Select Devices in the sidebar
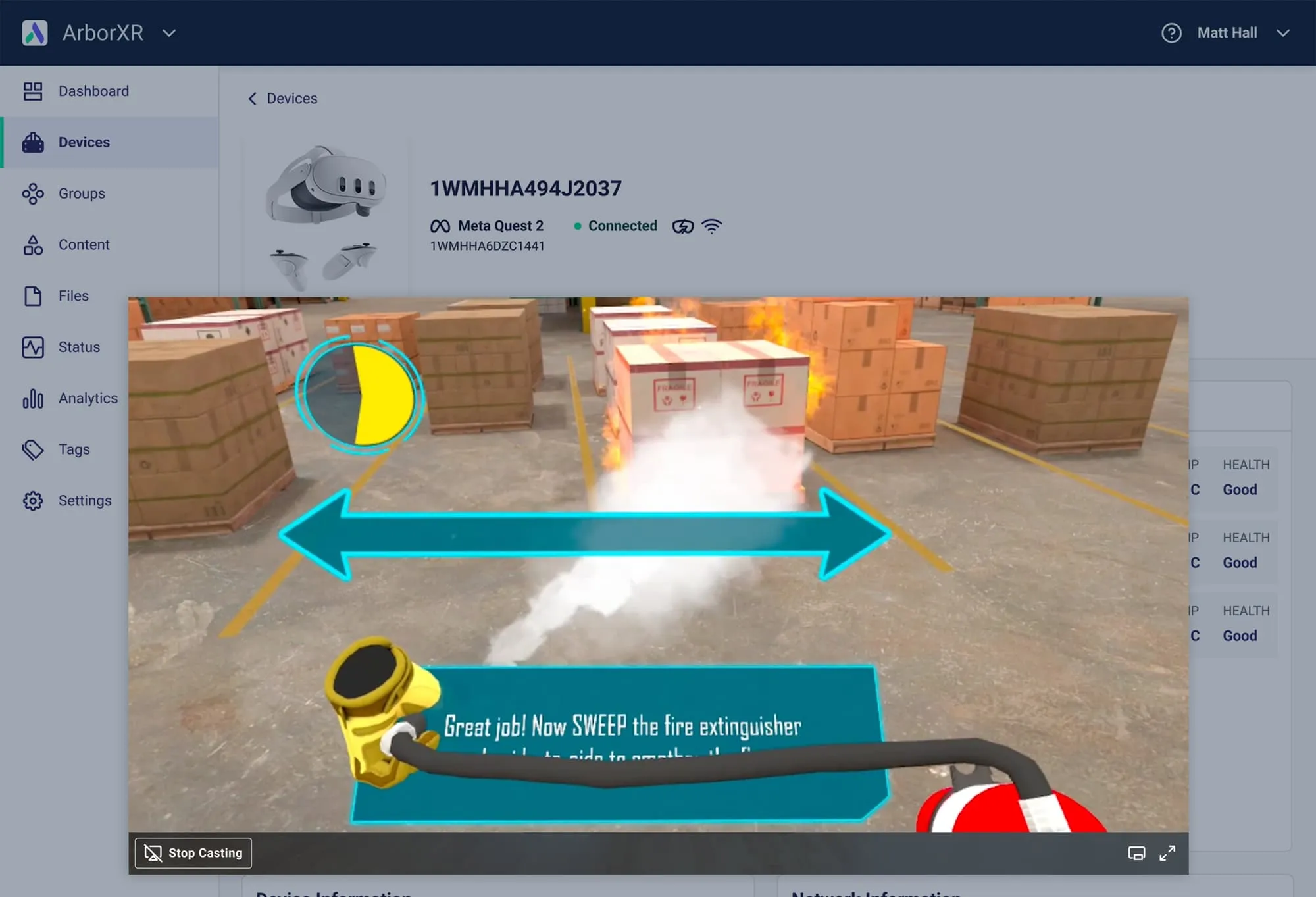Image resolution: width=1316 pixels, height=897 pixels. (x=109, y=142)
